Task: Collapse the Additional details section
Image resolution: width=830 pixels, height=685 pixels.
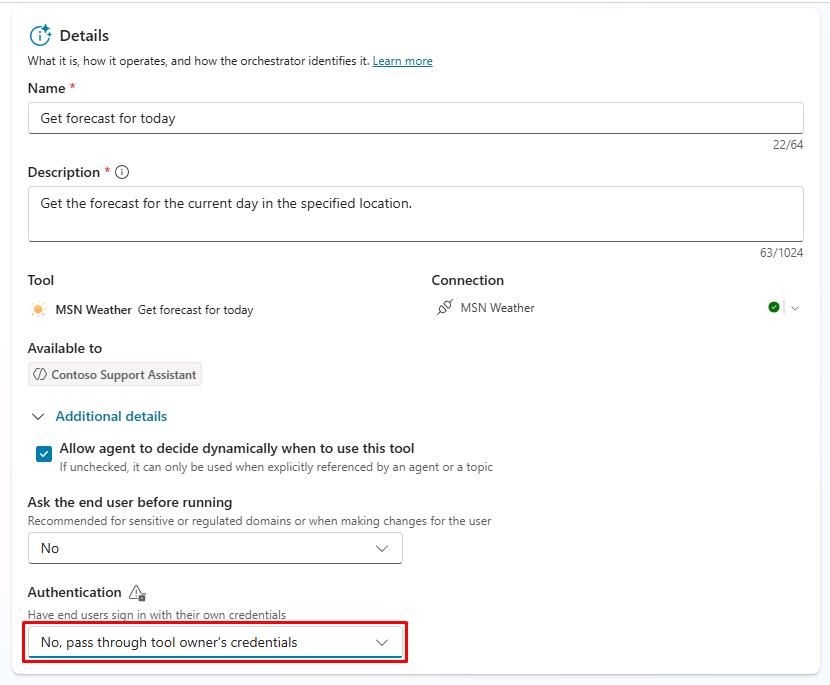Action: 39,417
